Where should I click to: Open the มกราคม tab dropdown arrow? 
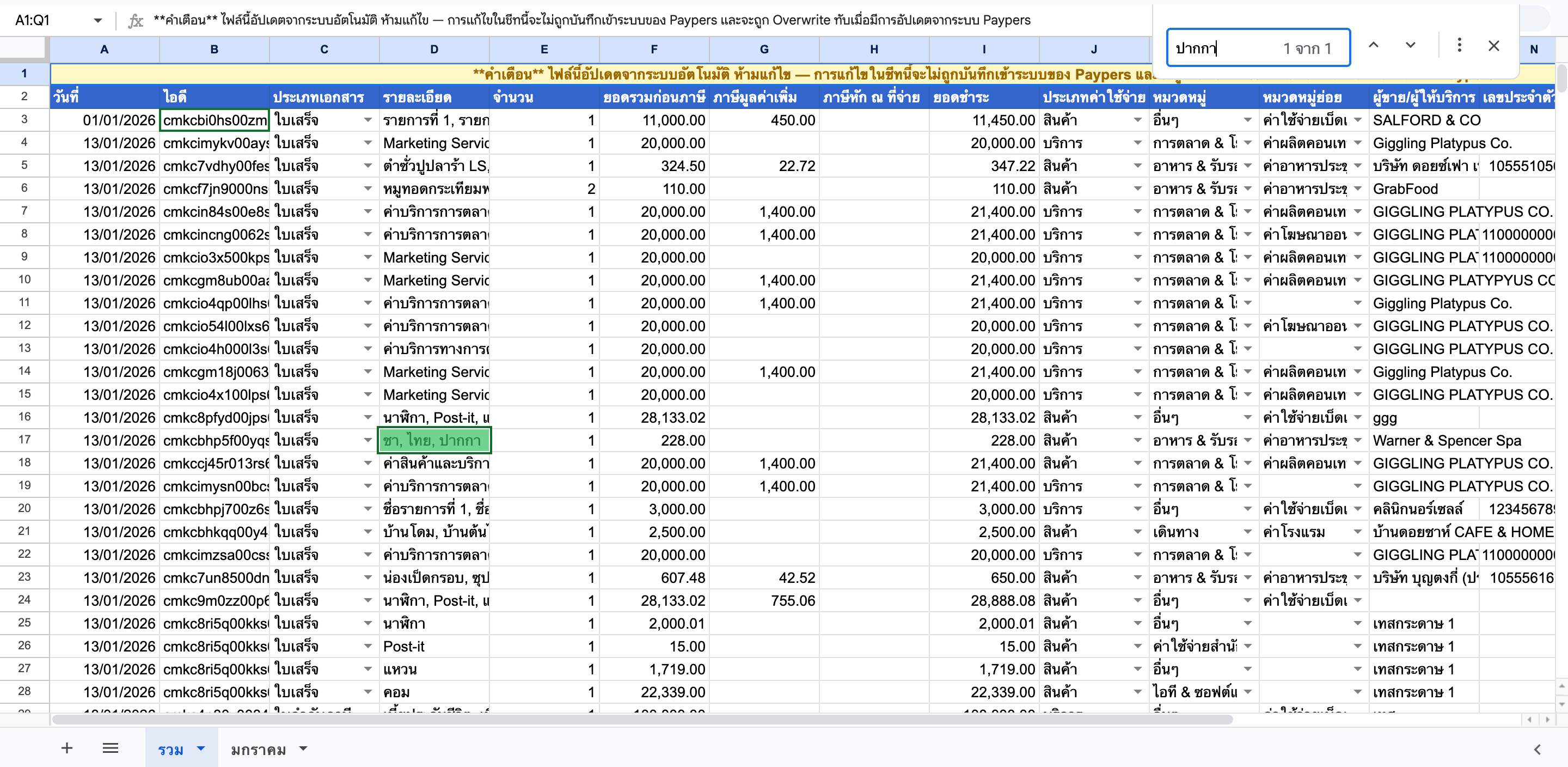point(303,748)
